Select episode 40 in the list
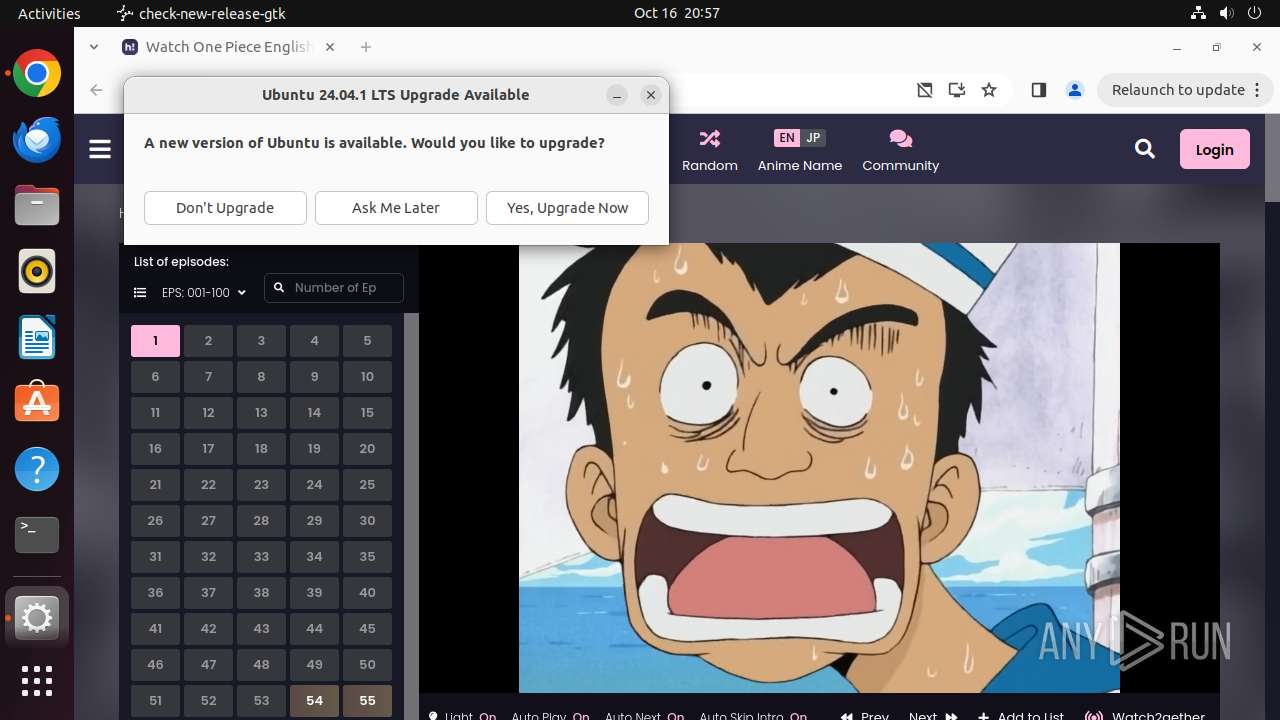The image size is (1280, 720). [x=367, y=593]
